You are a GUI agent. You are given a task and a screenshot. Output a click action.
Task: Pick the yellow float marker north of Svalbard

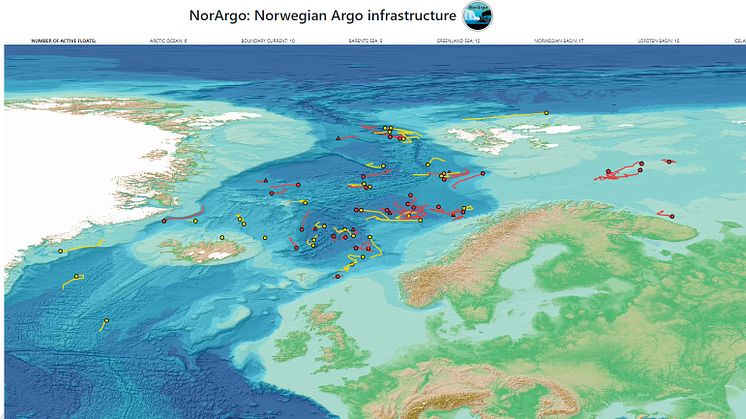[x=546, y=113]
